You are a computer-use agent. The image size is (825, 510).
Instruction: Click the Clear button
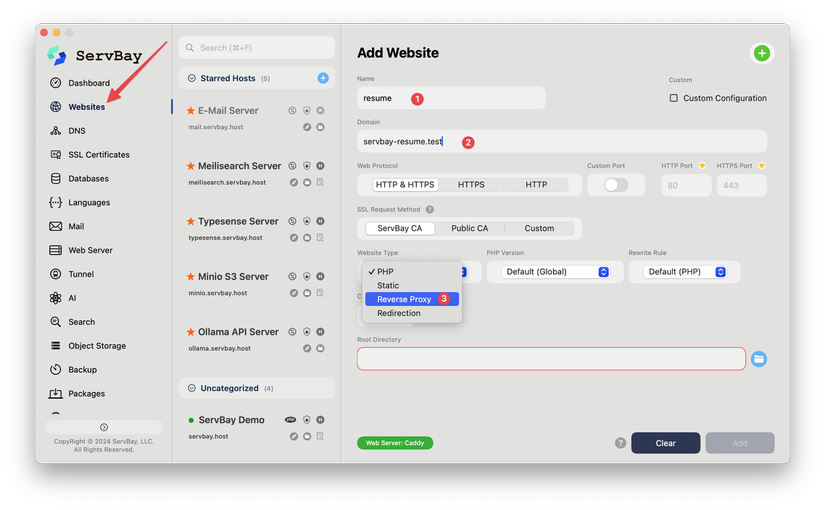(x=665, y=443)
